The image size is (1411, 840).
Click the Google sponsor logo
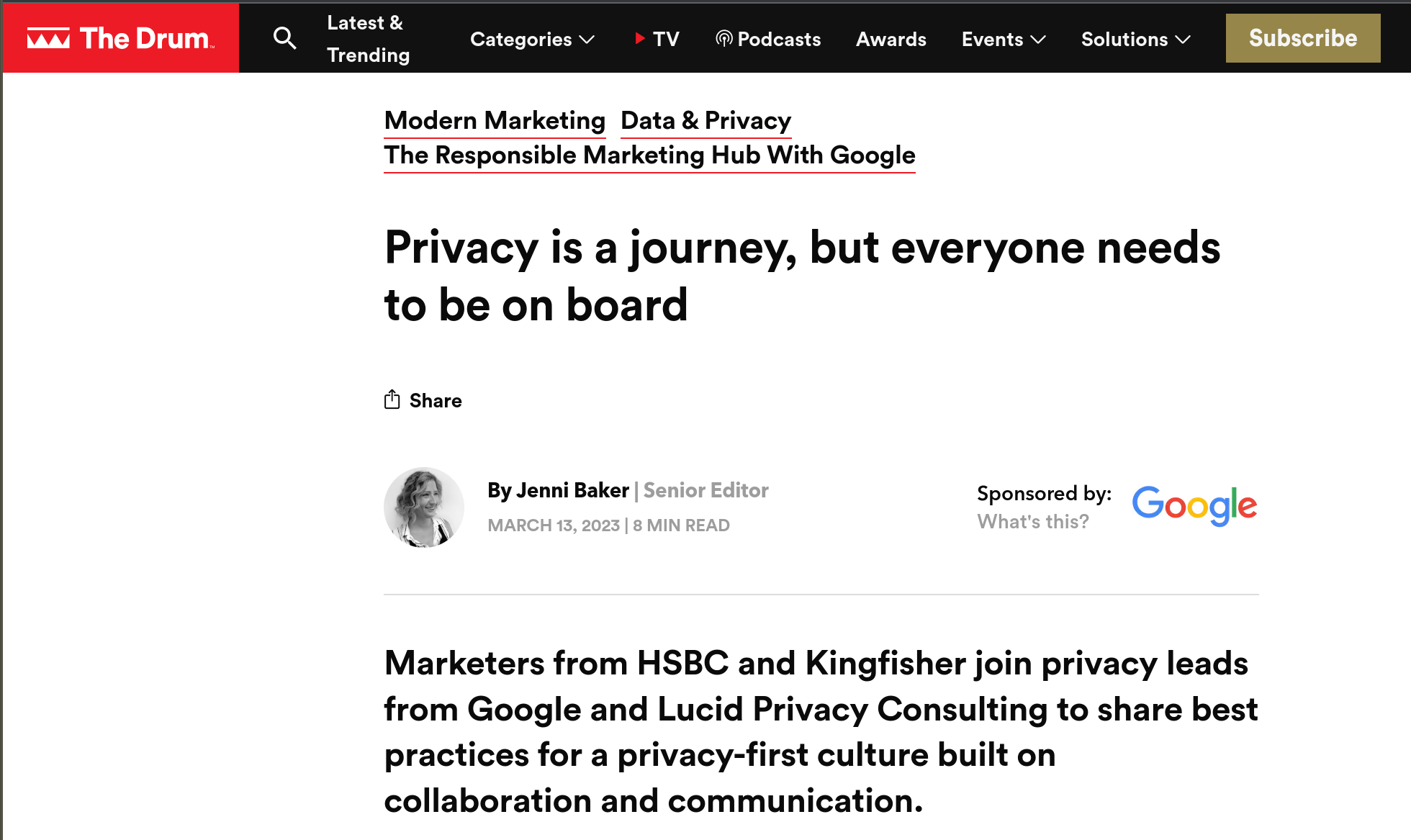pyautogui.click(x=1194, y=505)
